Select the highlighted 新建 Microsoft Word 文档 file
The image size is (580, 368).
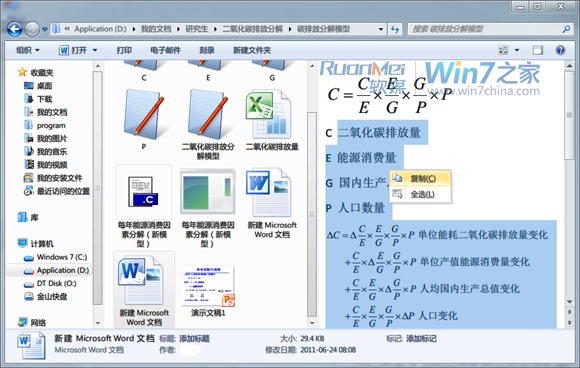(x=144, y=290)
